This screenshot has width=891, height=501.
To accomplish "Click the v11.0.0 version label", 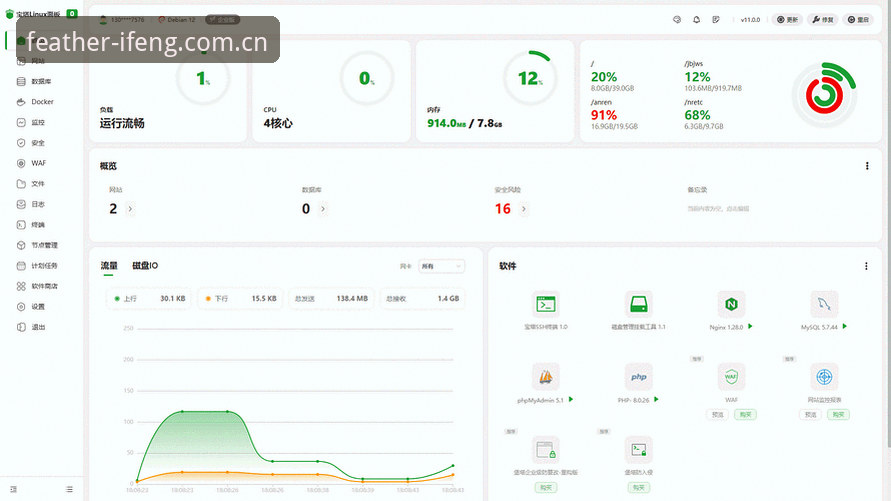I will pos(750,19).
